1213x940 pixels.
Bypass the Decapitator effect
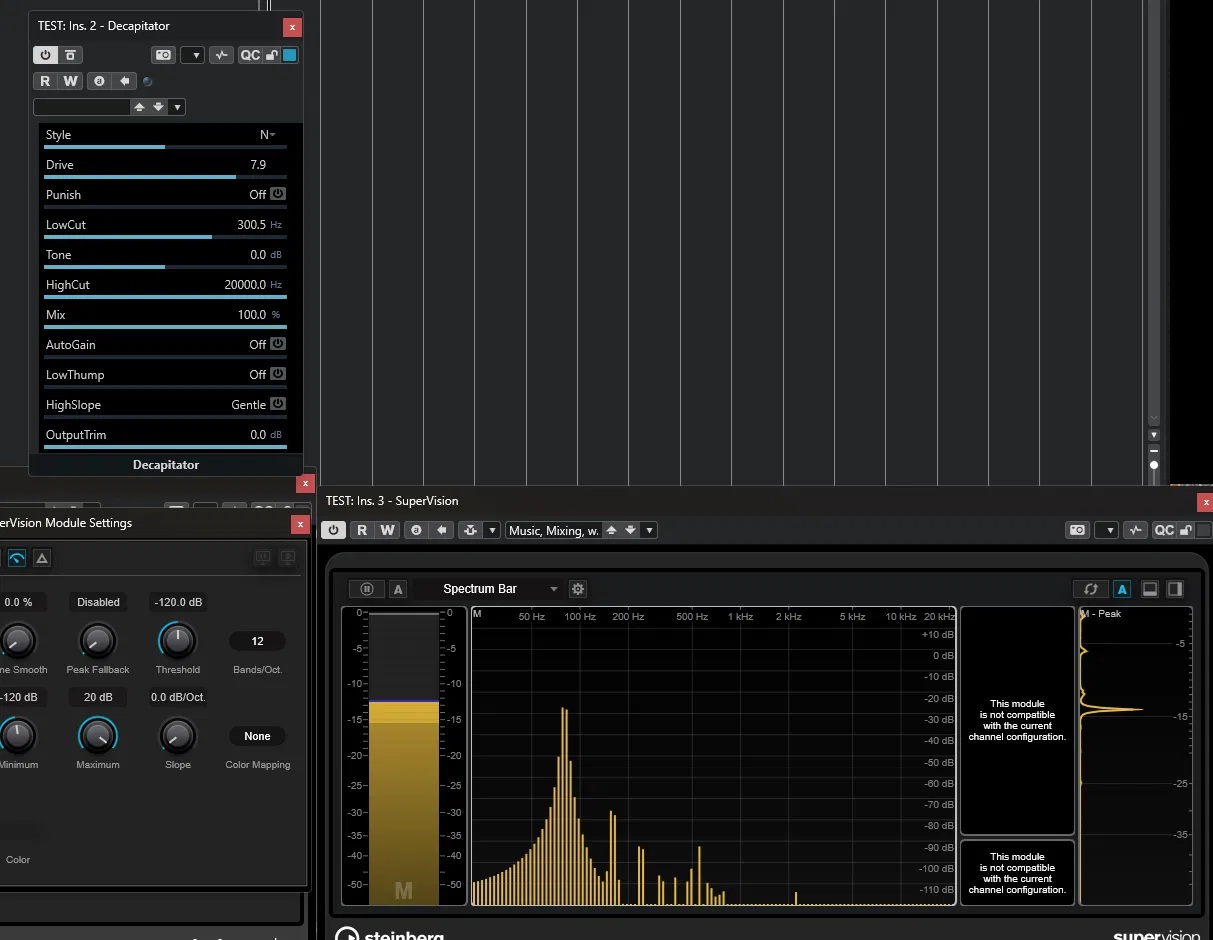tap(71, 55)
